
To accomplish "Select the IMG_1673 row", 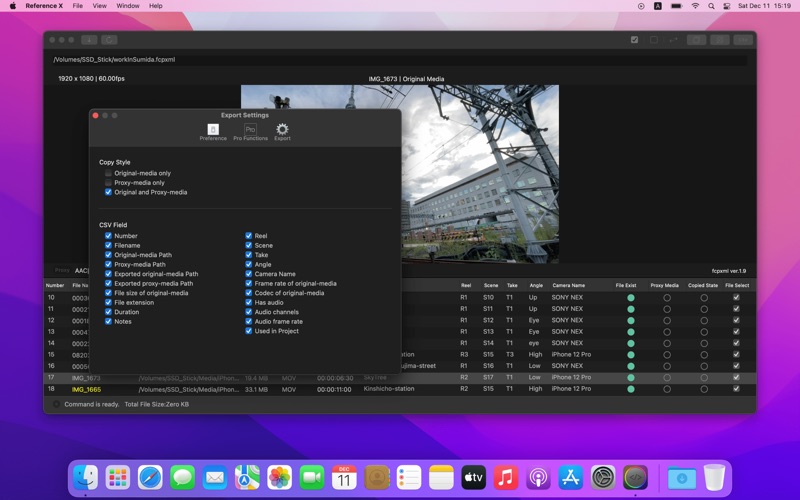I will point(399,378).
